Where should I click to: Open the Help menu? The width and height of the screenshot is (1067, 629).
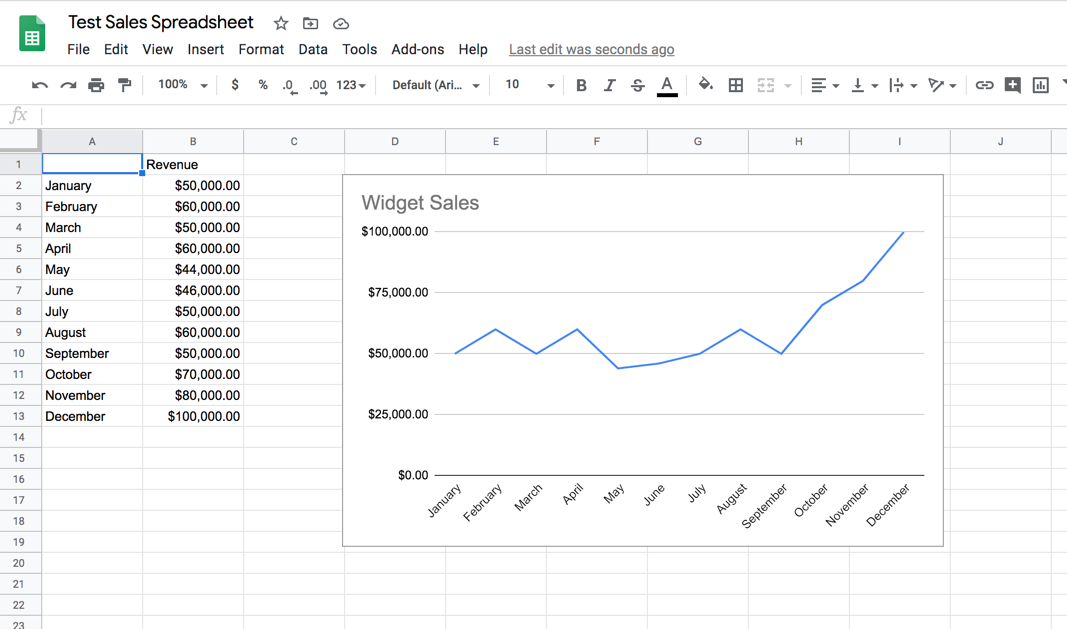click(472, 49)
